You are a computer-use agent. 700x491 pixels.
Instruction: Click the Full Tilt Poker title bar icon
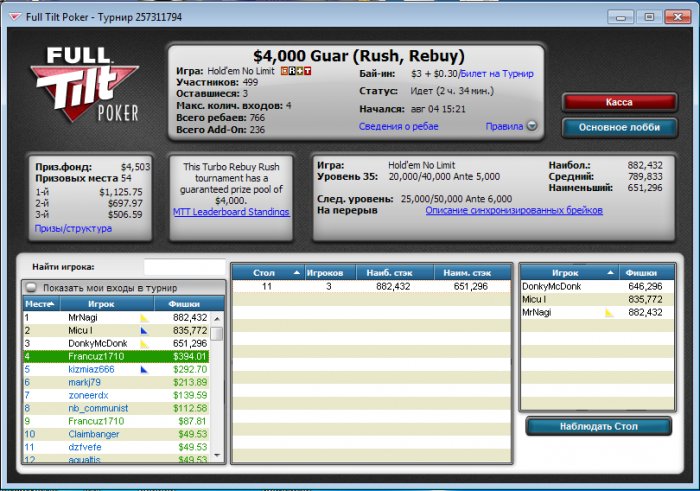pyautogui.click(x=15, y=17)
